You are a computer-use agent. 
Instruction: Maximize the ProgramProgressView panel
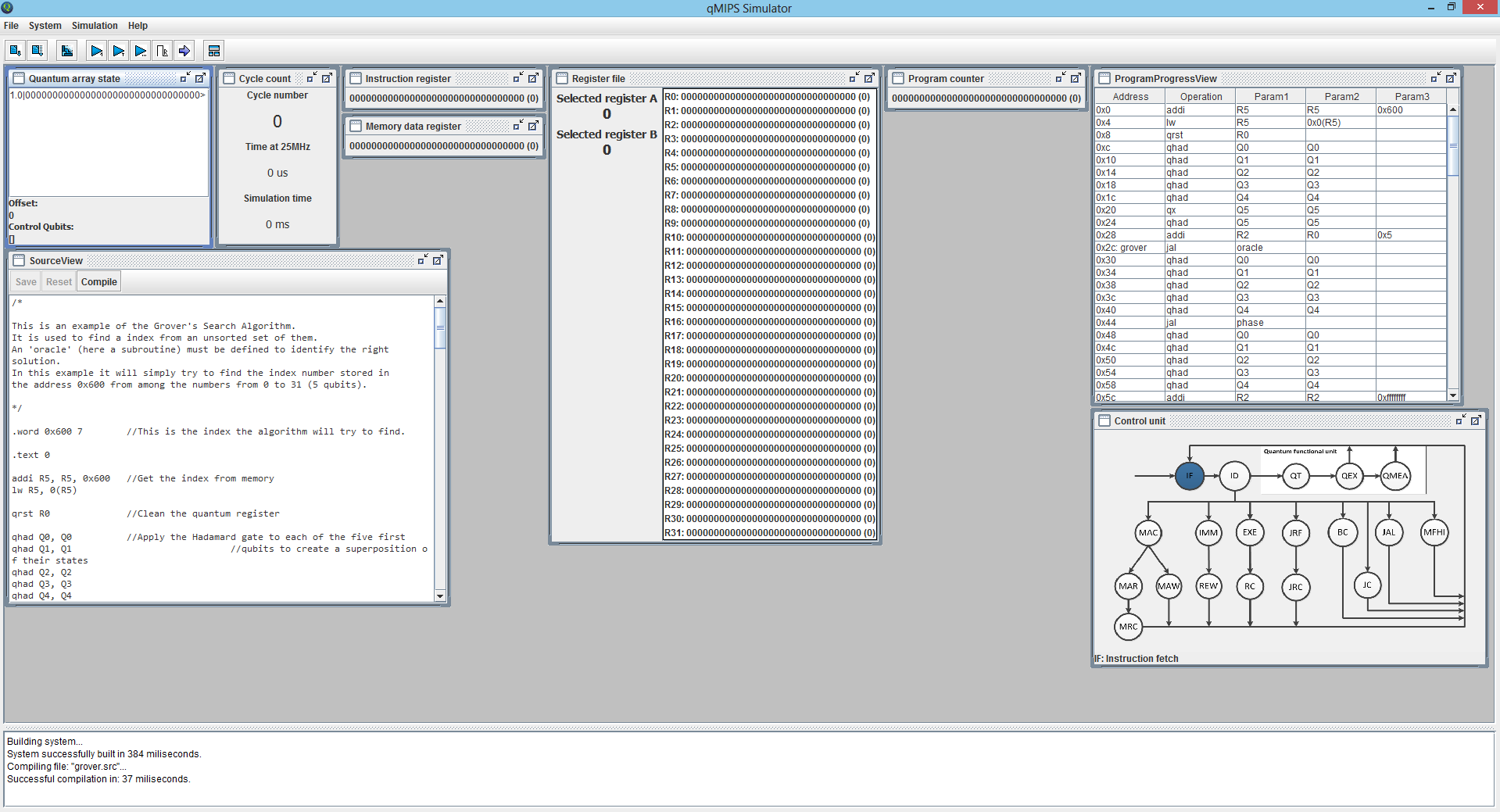click(1451, 78)
